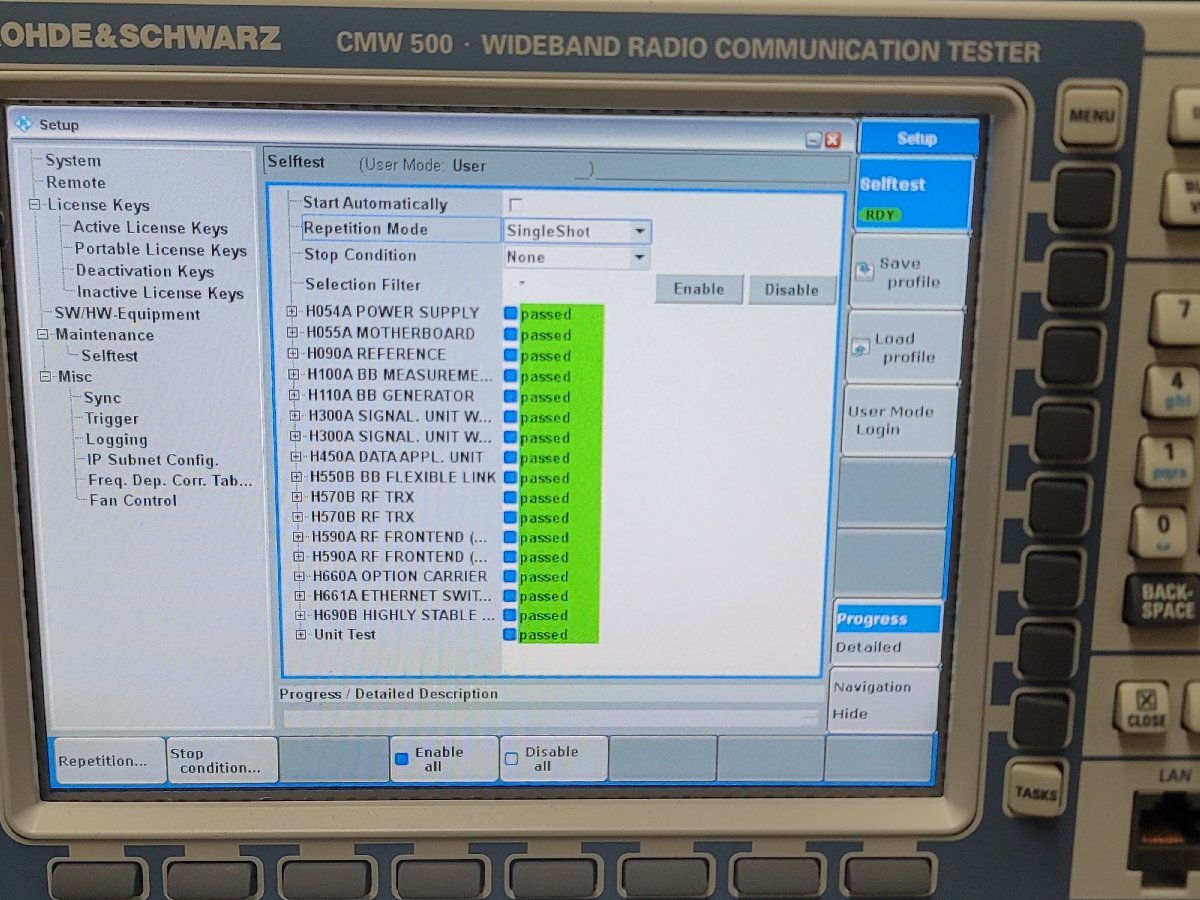This screenshot has height=900, width=1200.
Task: Toggle checkbox for H055A MOTHERBOARD test
Action: coord(511,335)
